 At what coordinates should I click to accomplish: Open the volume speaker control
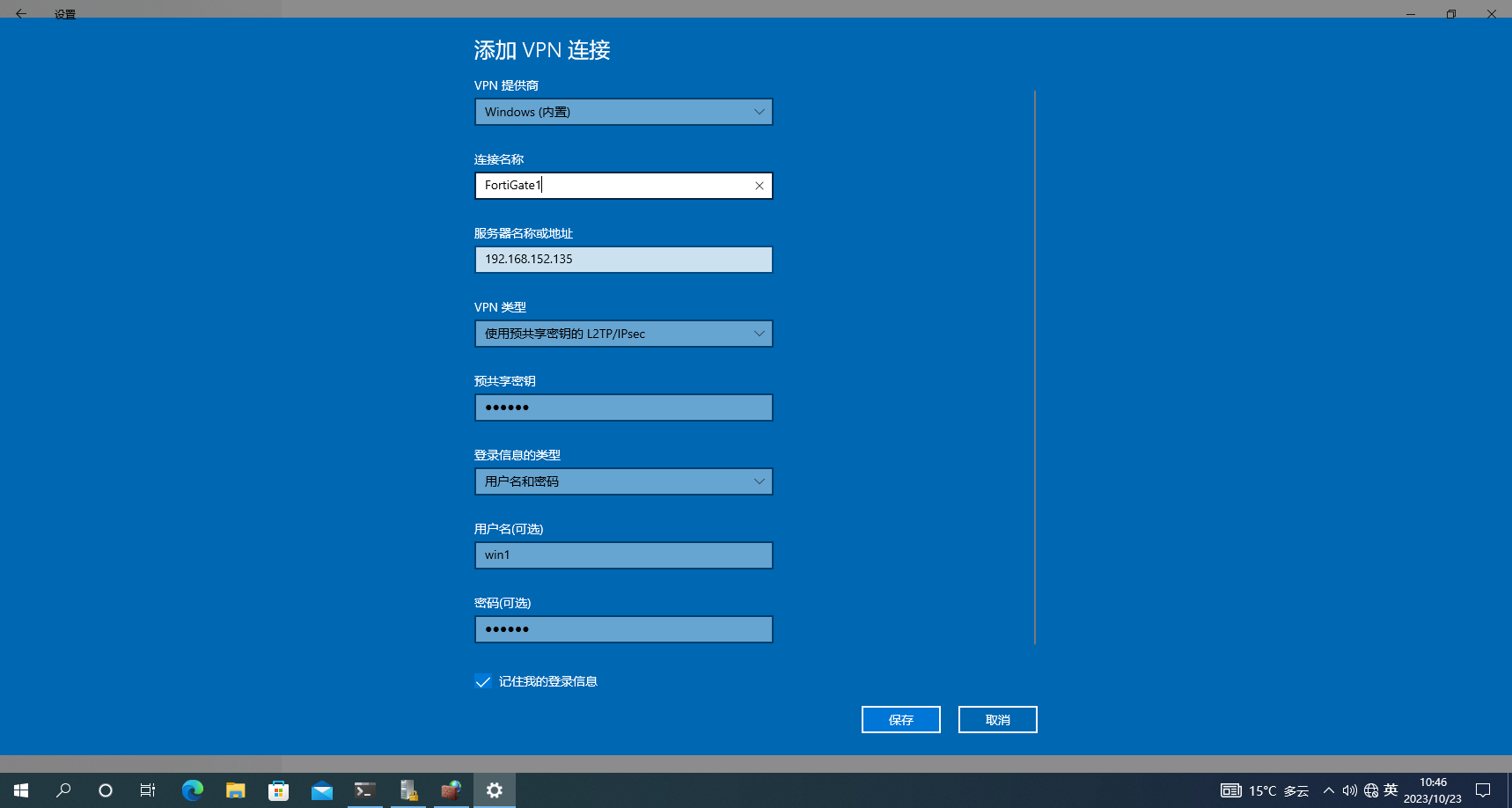[1350, 790]
